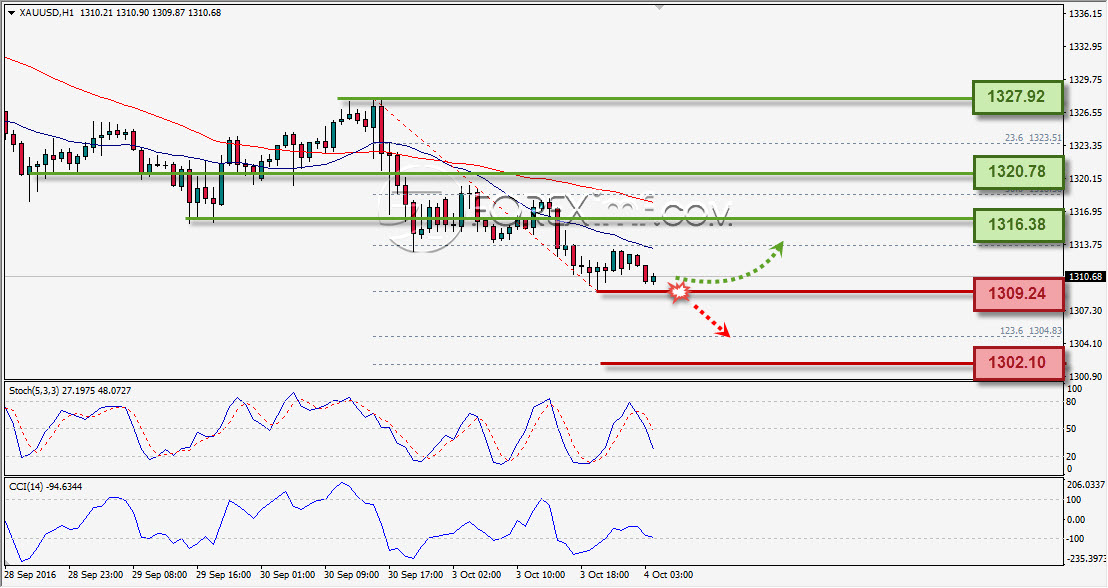Click time axis label 3 Oct 02:00
Screen dimensions: 1108x588
476,575
